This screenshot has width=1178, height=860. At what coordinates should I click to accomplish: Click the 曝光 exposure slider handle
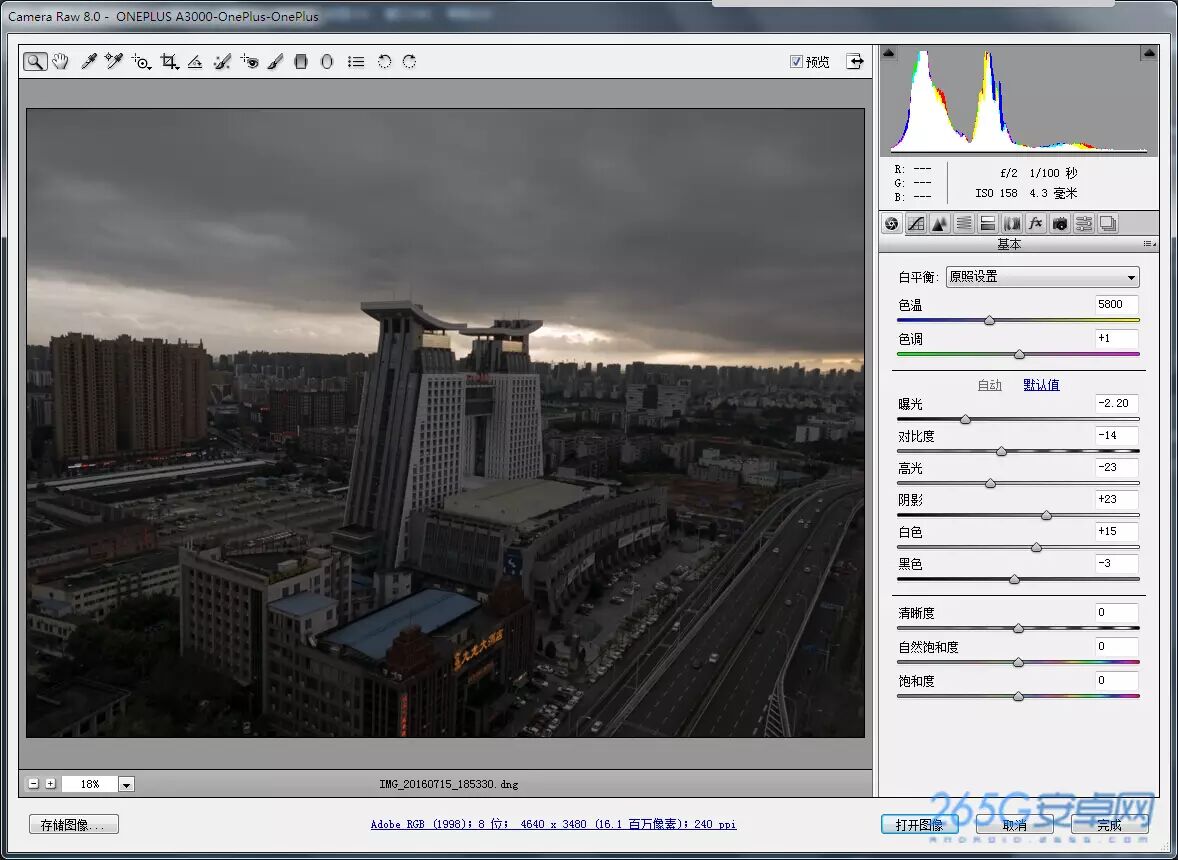click(965, 419)
